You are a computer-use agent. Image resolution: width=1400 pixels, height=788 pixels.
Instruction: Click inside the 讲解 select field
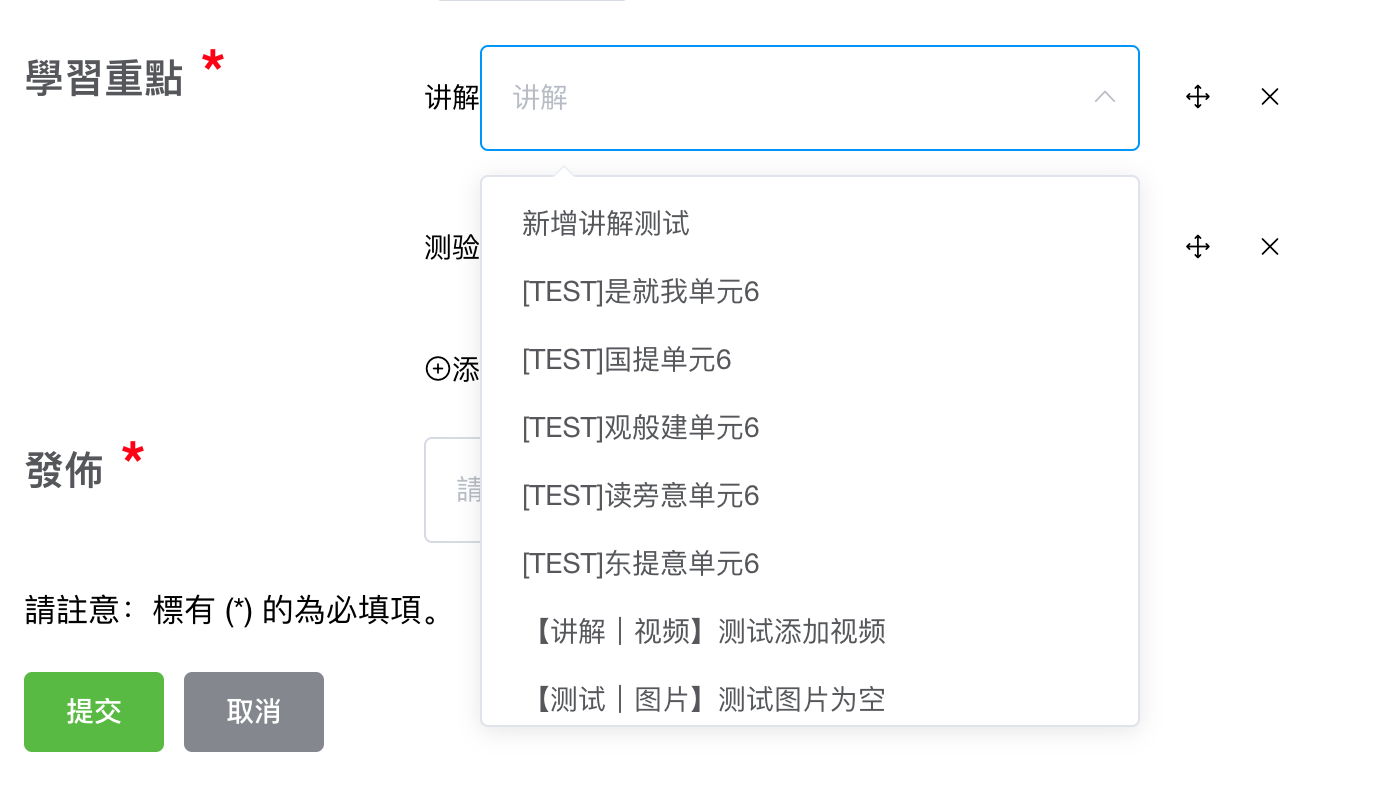[810, 98]
